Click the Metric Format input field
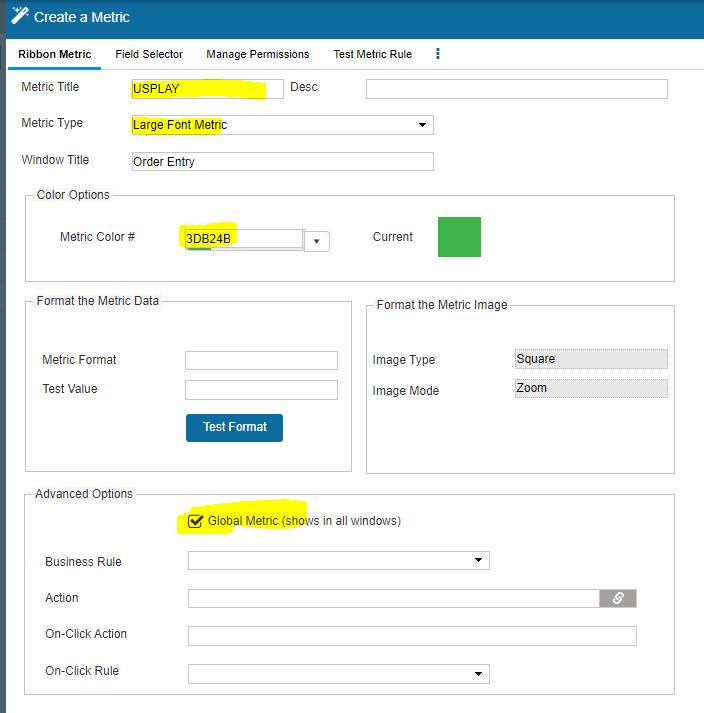The height and width of the screenshot is (713, 704). [261, 360]
